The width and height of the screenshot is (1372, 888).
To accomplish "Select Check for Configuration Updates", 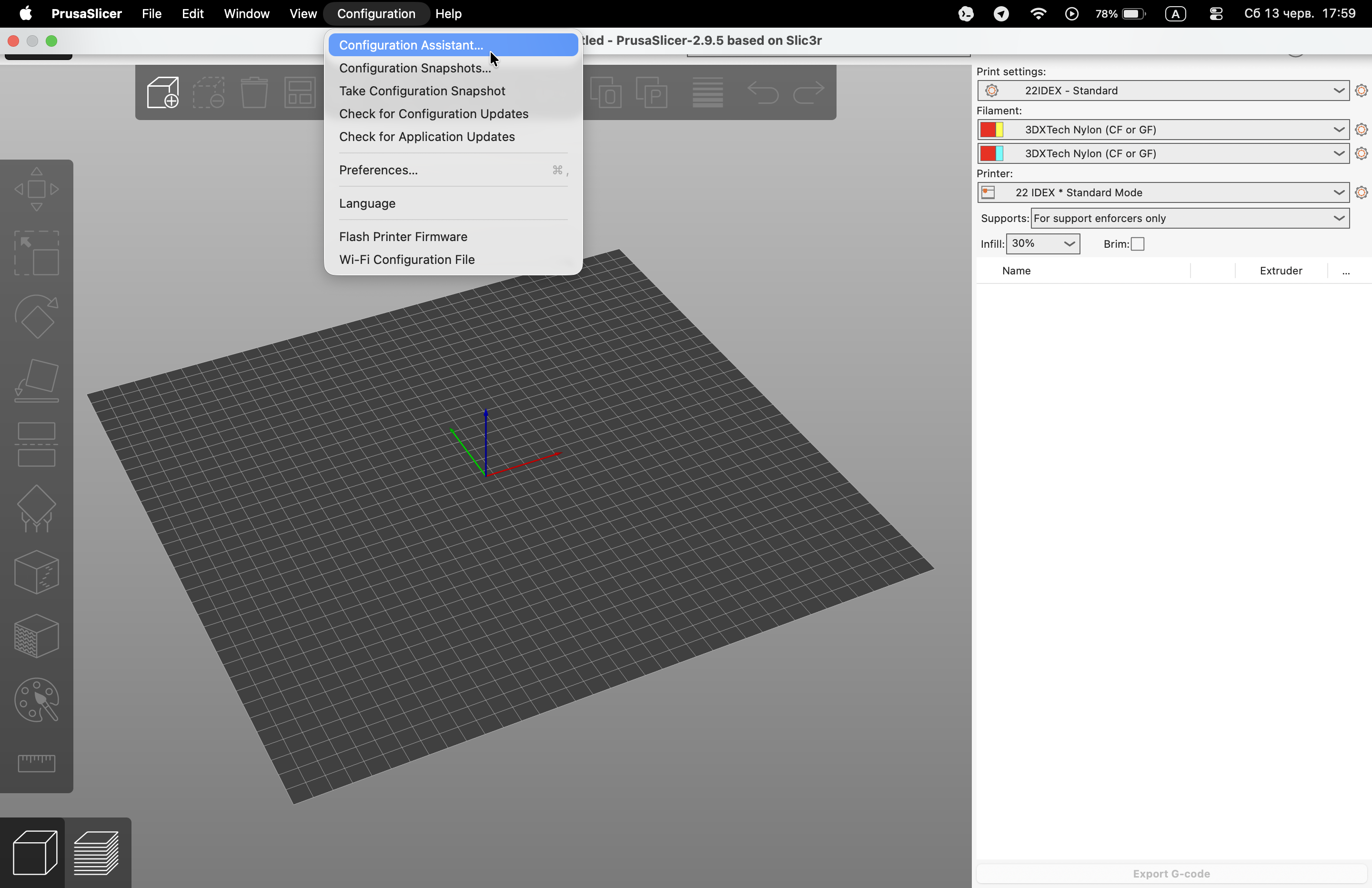I will point(453,113).
